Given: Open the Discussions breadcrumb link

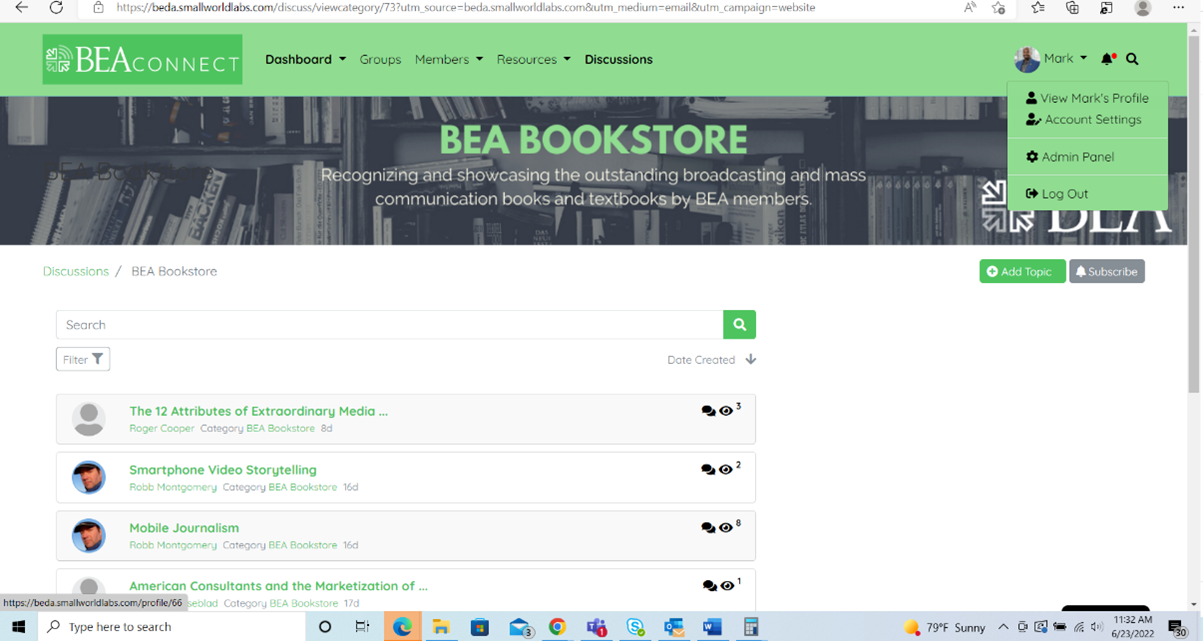Looking at the screenshot, I should click(x=76, y=271).
